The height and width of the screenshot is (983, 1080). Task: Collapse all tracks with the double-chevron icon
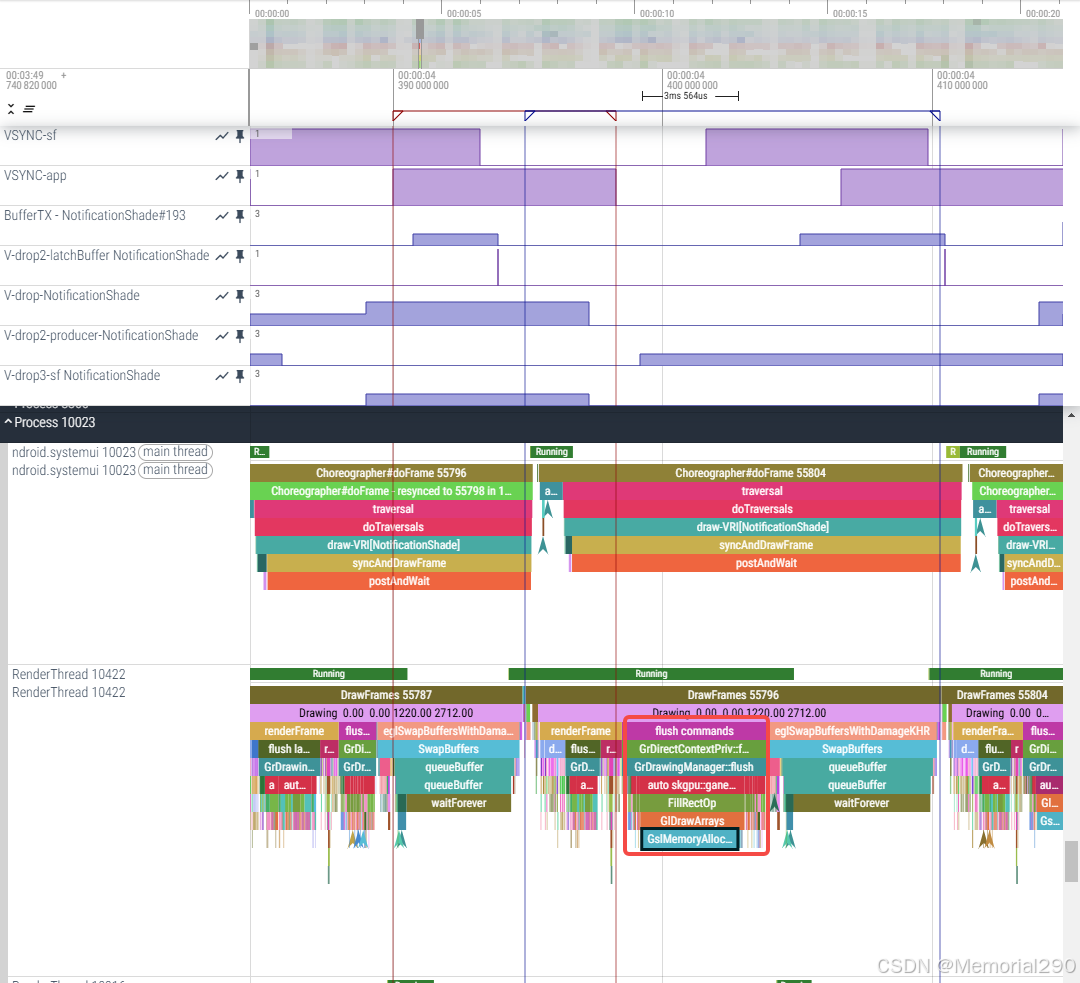coord(11,109)
